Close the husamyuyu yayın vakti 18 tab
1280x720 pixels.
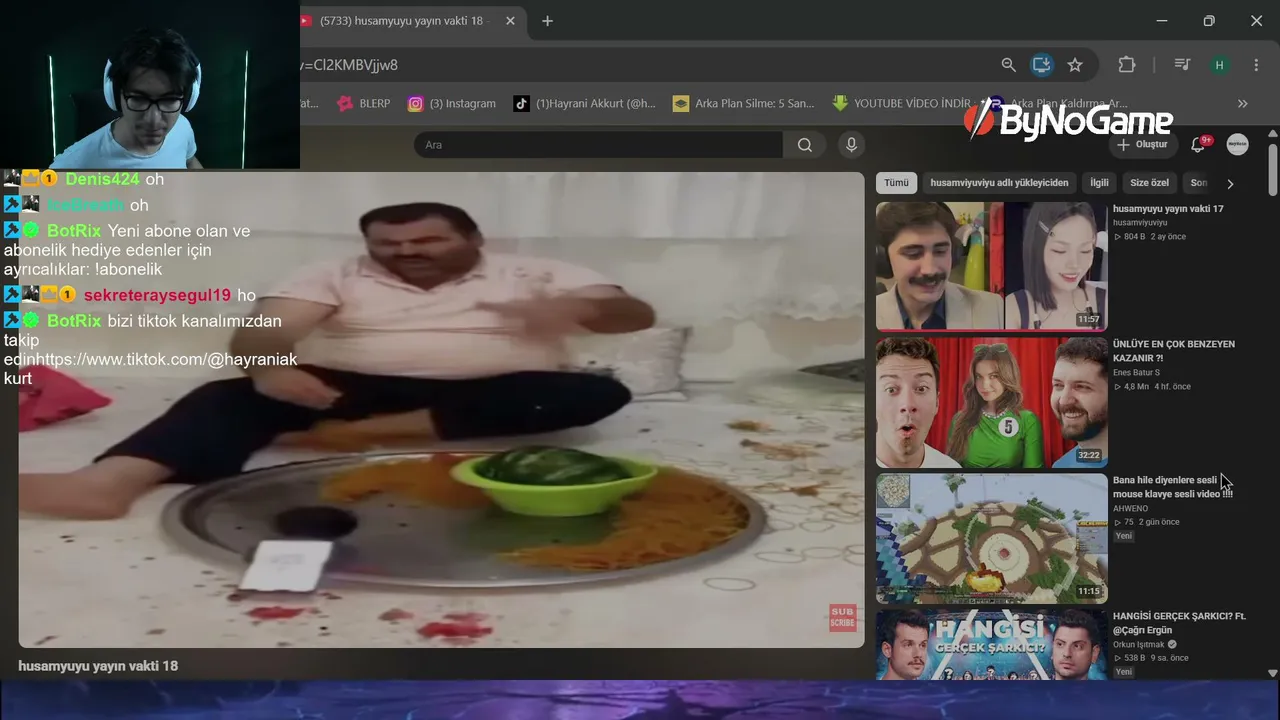click(510, 21)
